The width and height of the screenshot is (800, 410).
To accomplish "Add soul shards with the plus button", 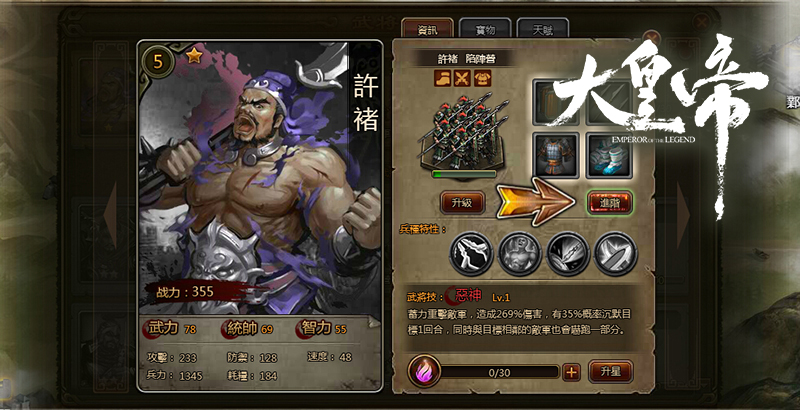I will click(571, 372).
